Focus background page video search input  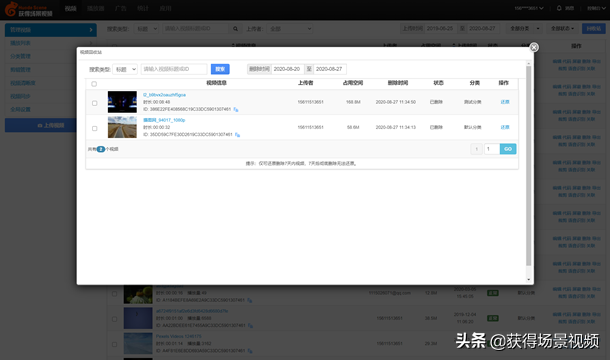pos(195,29)
